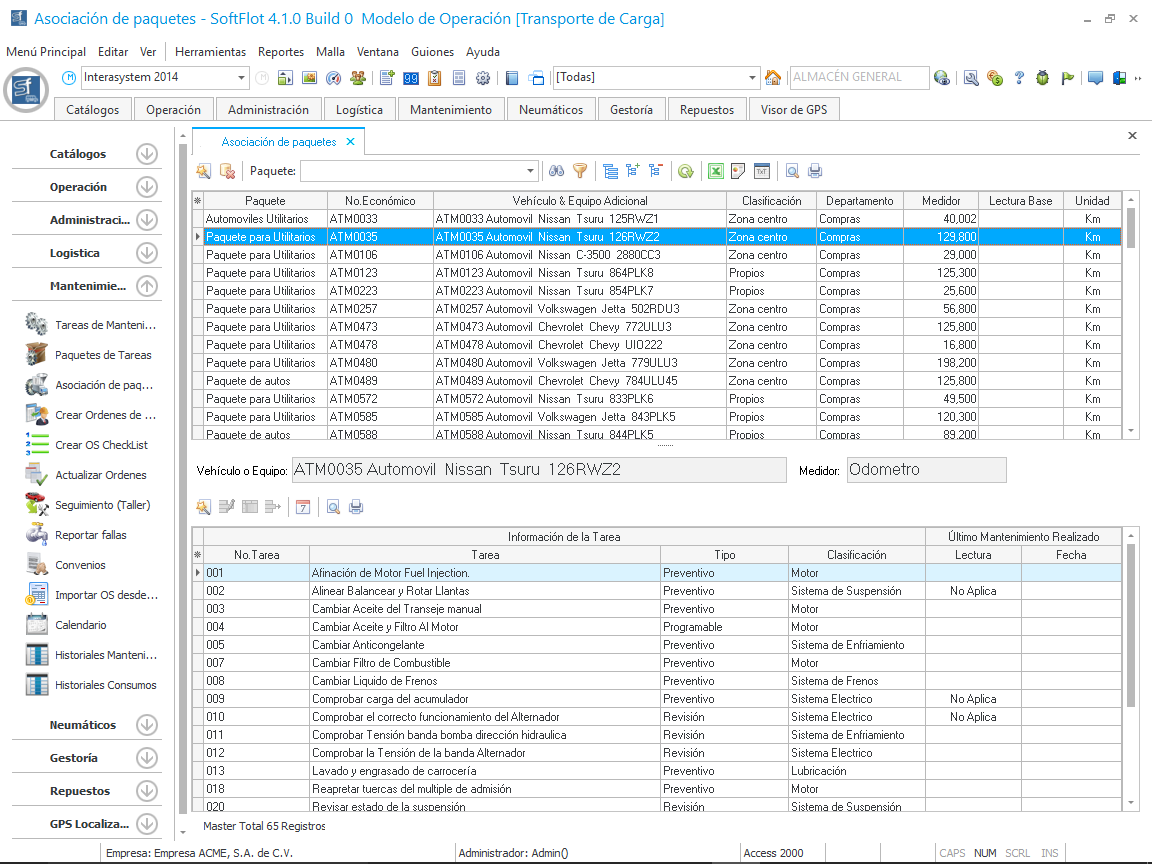This screenshot has width=1152, height=864.
Task: Open Paquetes de Tareas in sidebar
Action: [x=37, y=355]
